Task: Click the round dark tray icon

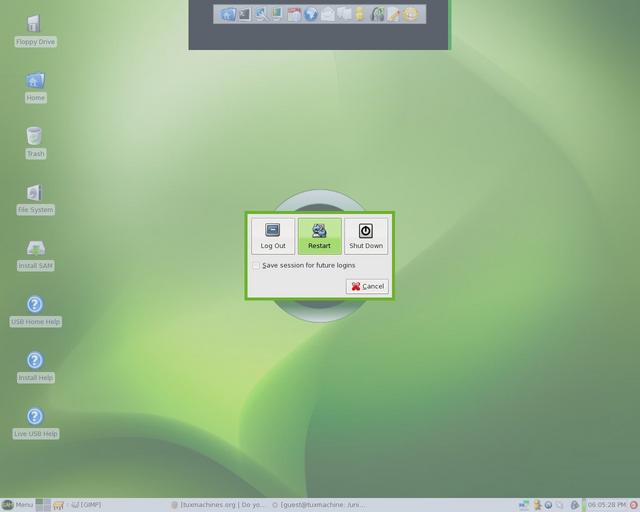Action: [x=549, y=505]
